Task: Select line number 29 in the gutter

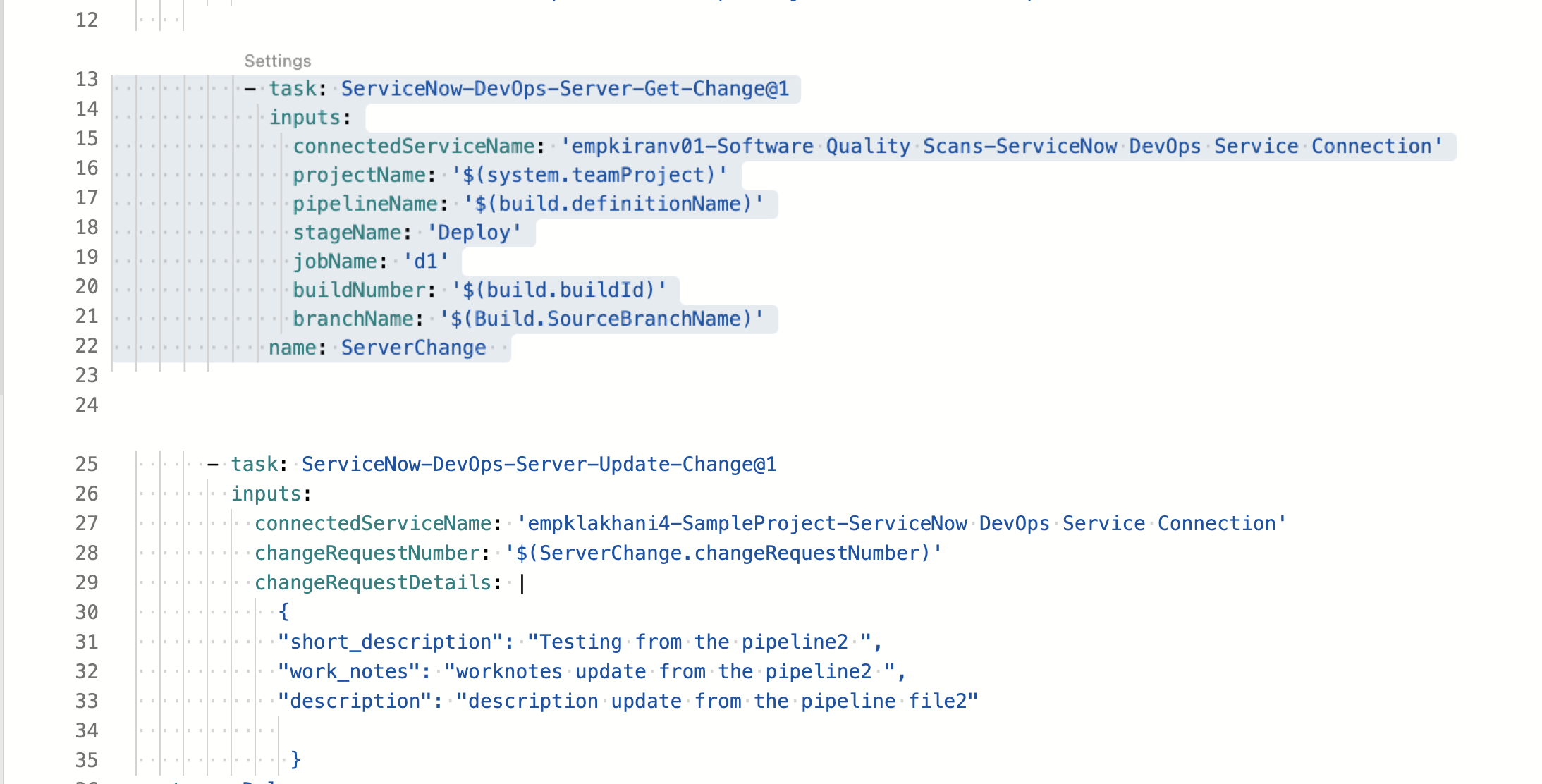Action: (x=87, y=582)
